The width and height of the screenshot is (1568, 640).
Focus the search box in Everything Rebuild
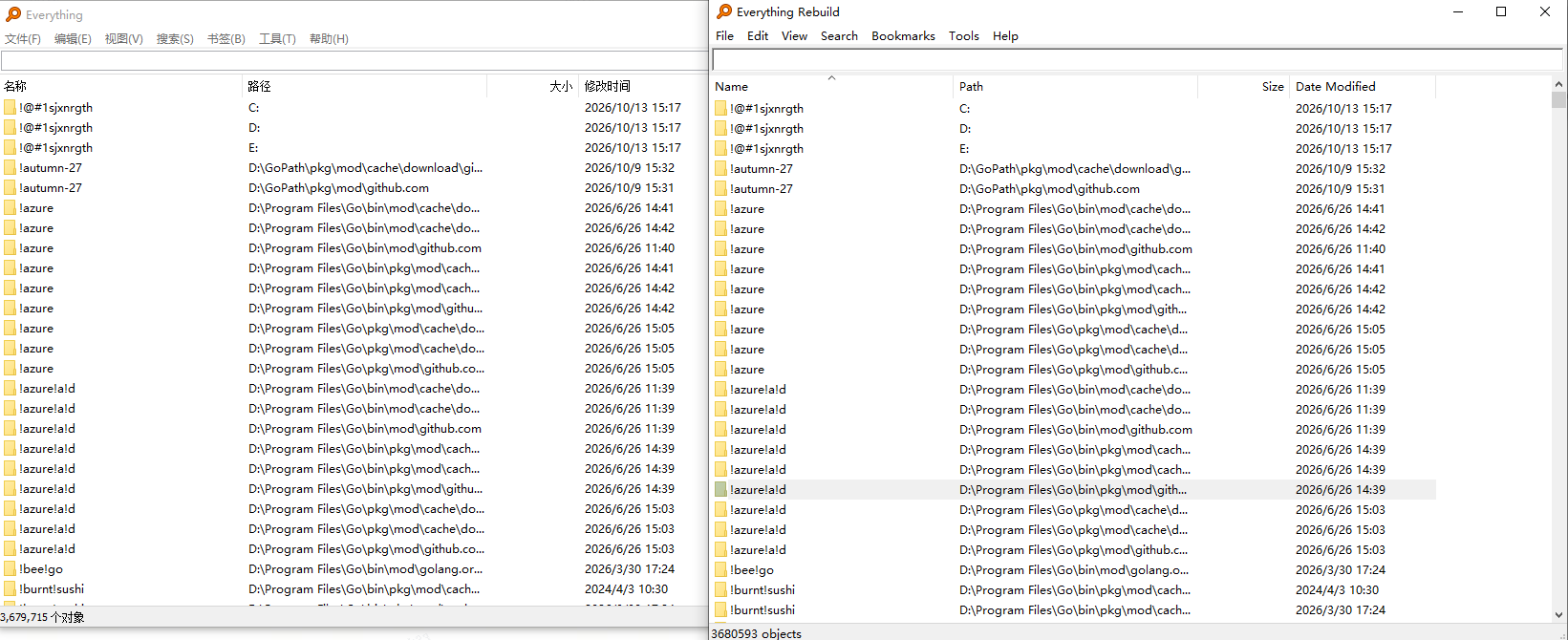pos(1137,60)
